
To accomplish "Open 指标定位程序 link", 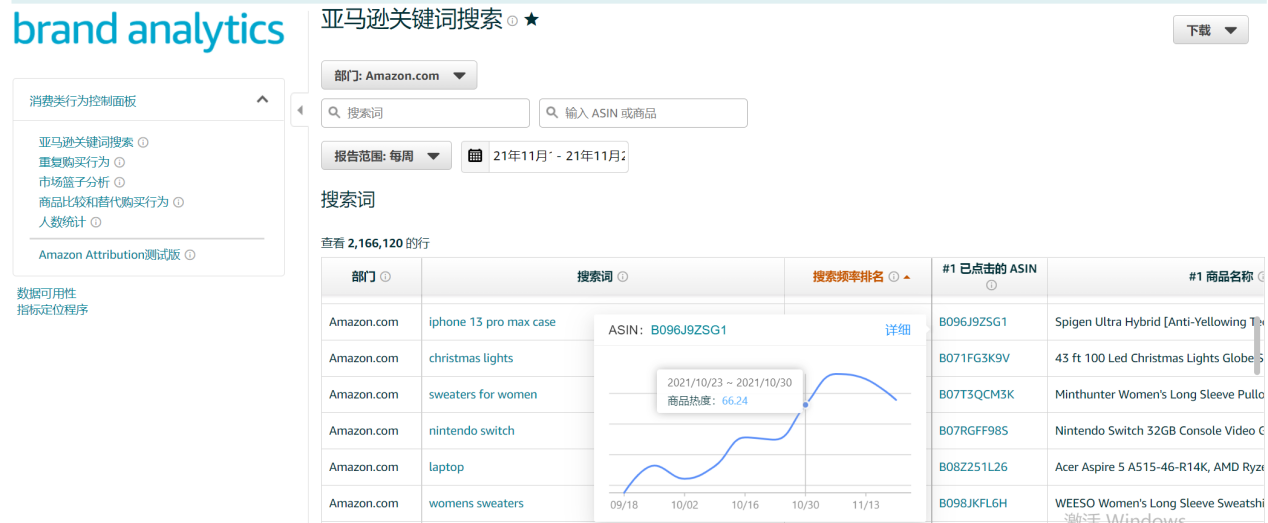I will 52,309.
